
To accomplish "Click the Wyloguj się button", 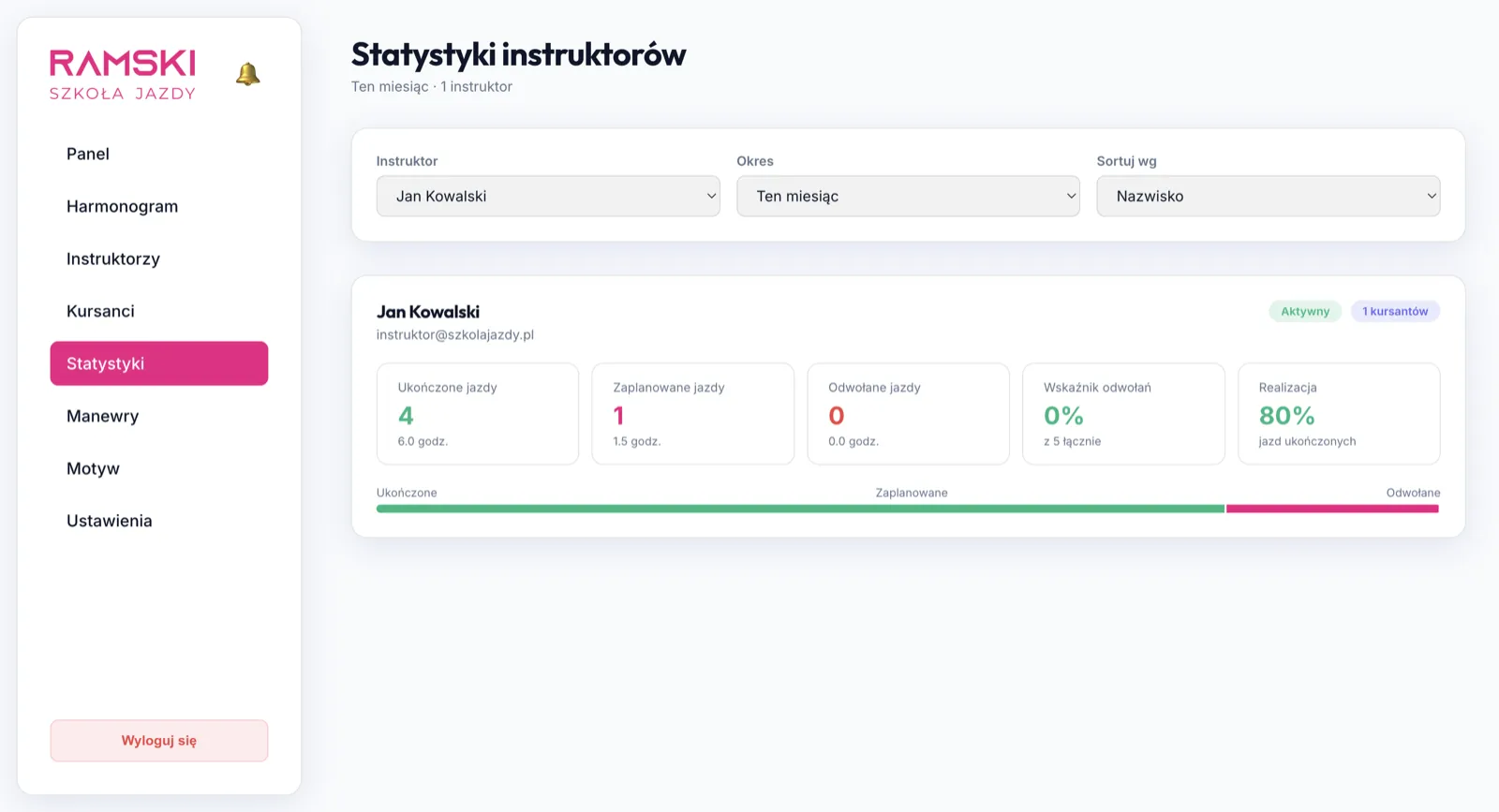I will click(x=159, y=741).
